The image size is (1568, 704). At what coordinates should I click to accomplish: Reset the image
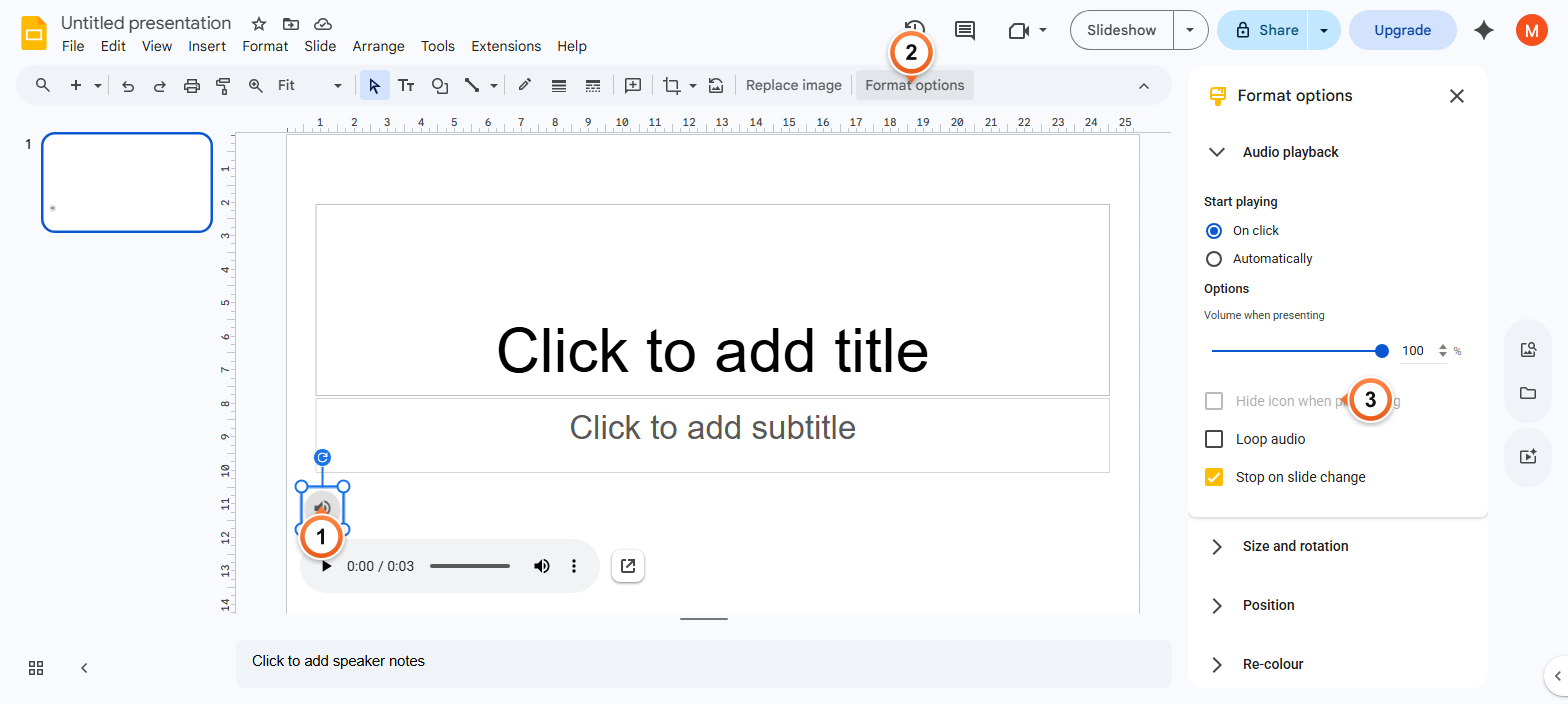click(716, 86)
